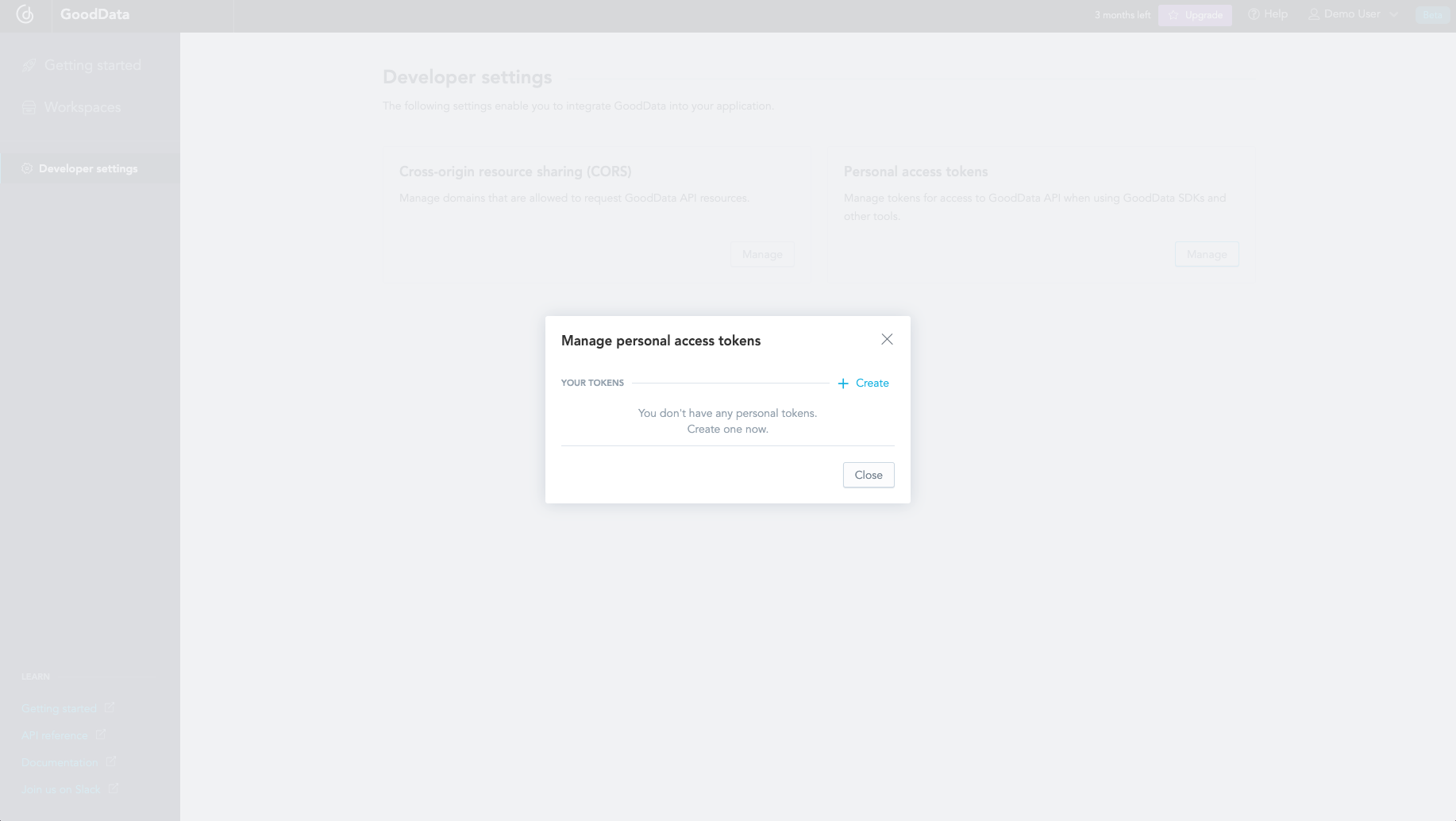Click the '3 months left' text
This screenshot has width=1456, height=821.
[1123, 15]
